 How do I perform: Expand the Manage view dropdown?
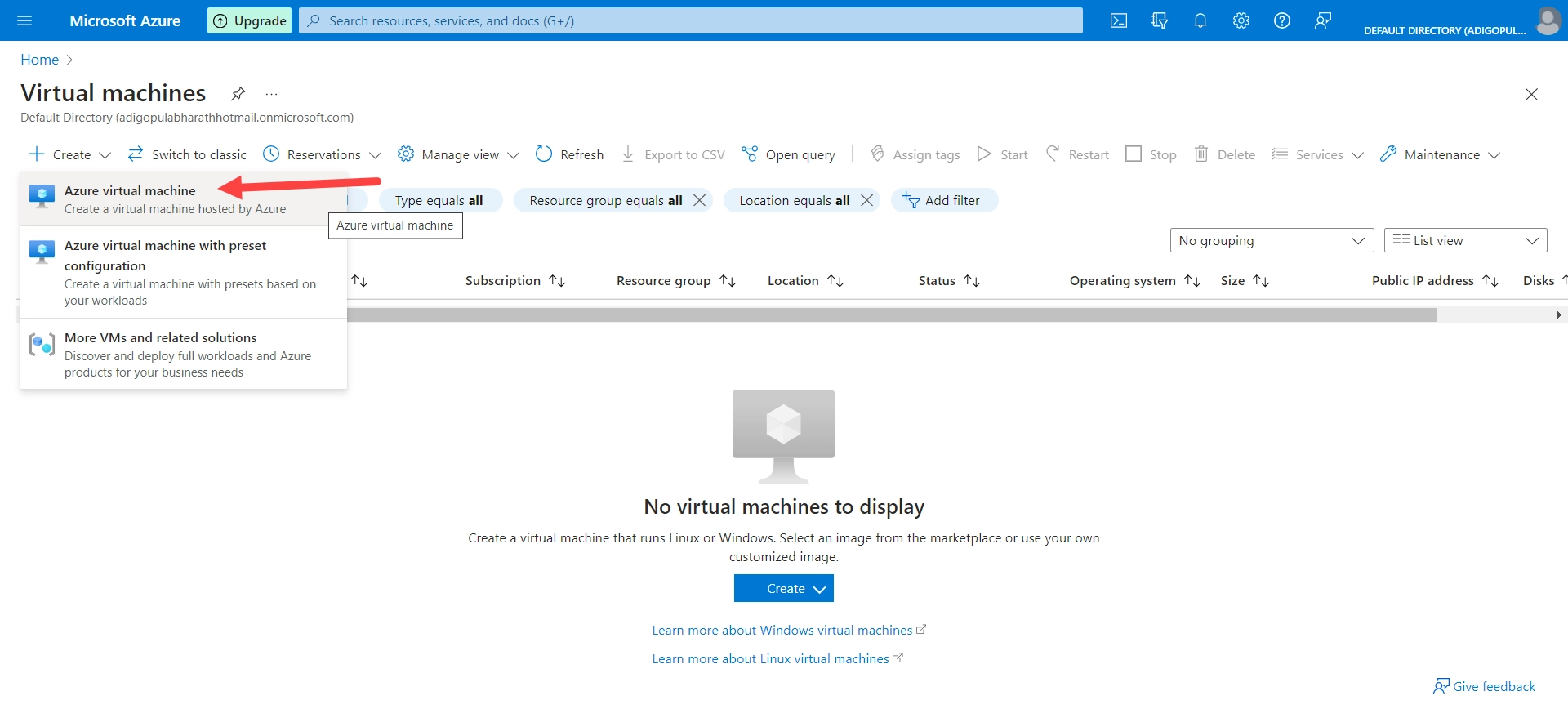[458, 154]
